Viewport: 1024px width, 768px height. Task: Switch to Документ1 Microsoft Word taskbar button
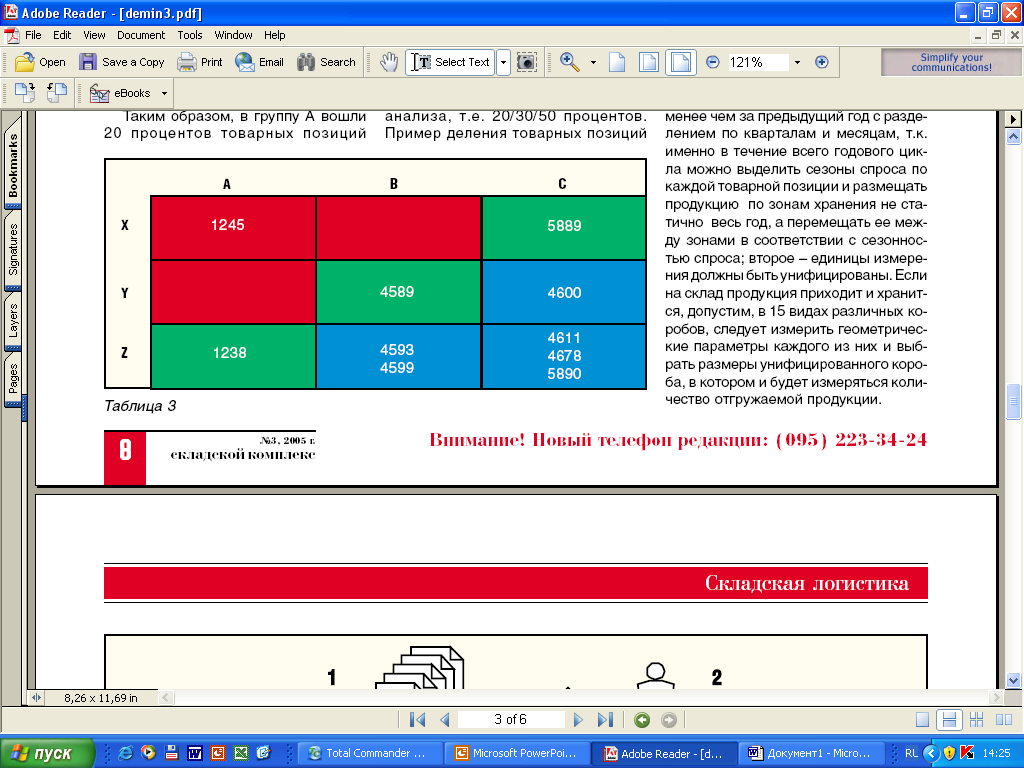click(811, 753)
